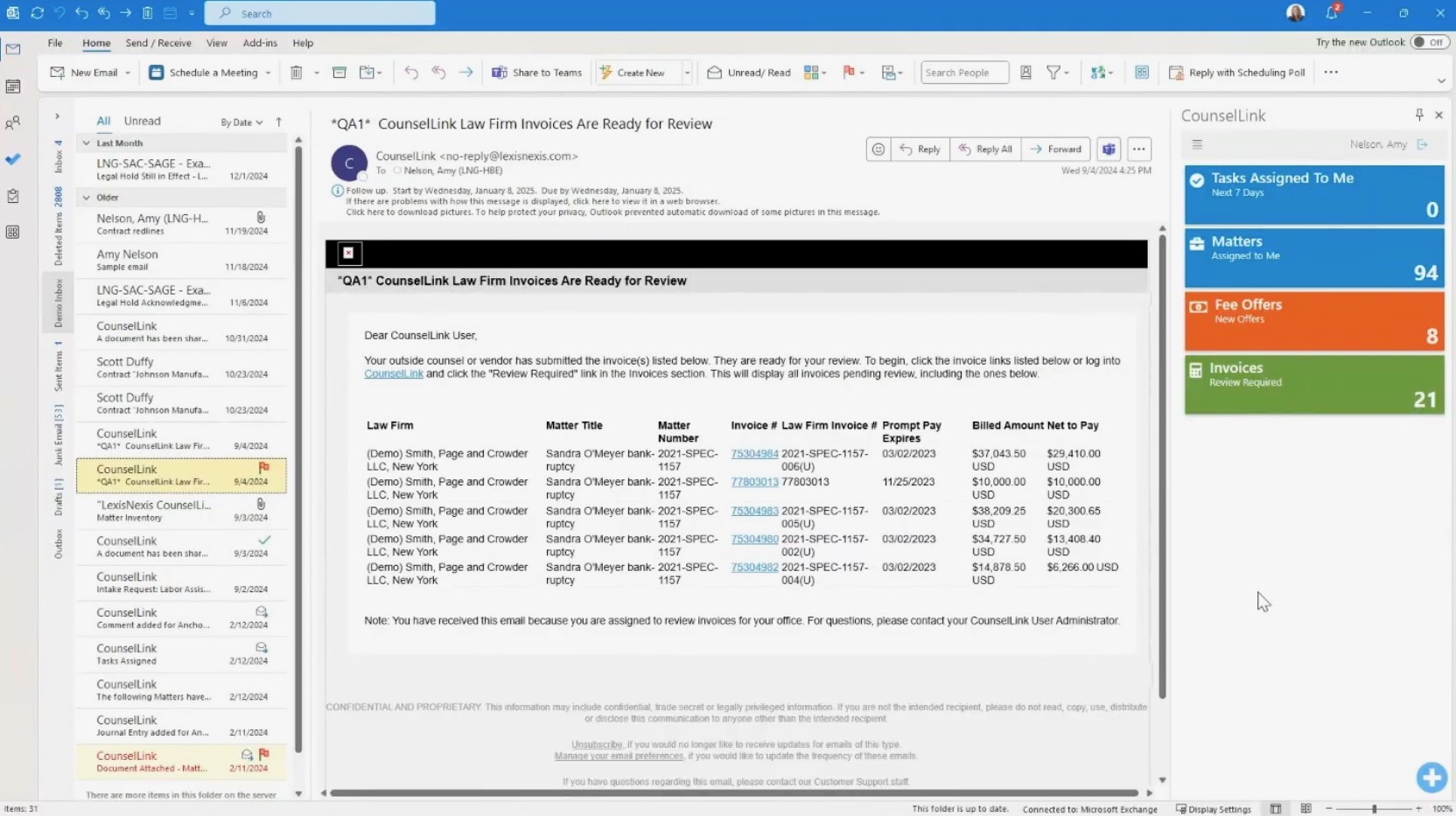The width and height of the screenshot is (1456, 816).
Task: Open the Fee Offers tile
Action: coord(1314,321)
